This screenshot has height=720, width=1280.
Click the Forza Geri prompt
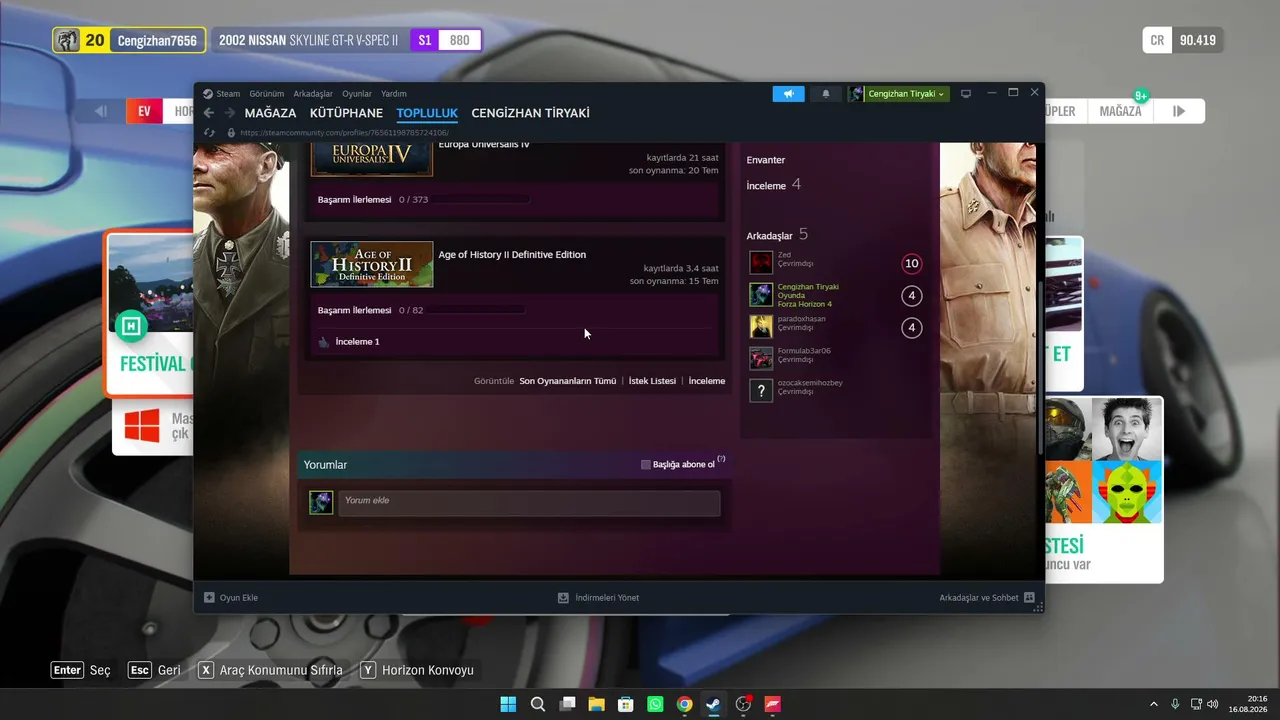tap(154, 670)
